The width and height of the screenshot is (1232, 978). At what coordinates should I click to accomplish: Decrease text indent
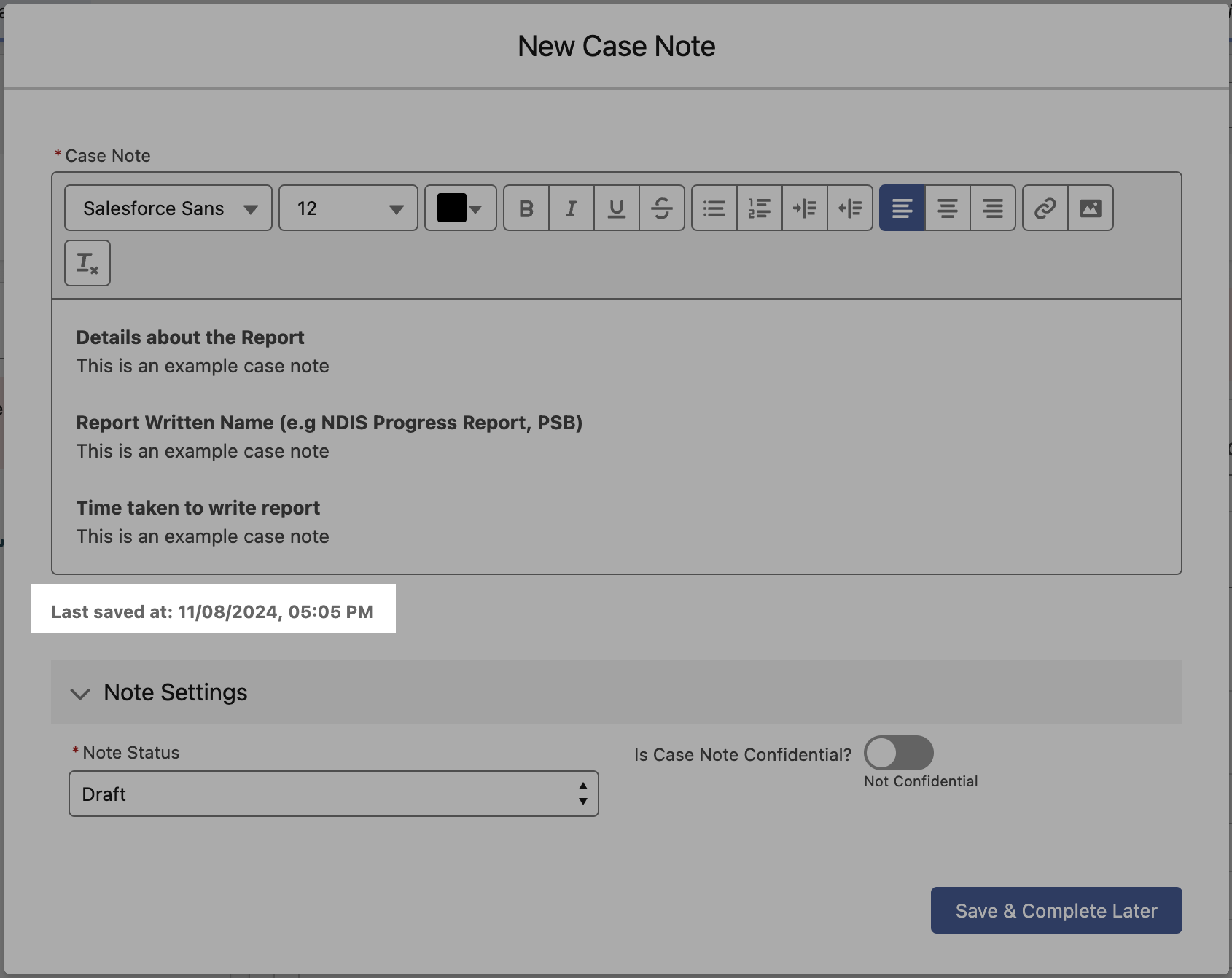point(849,208)
